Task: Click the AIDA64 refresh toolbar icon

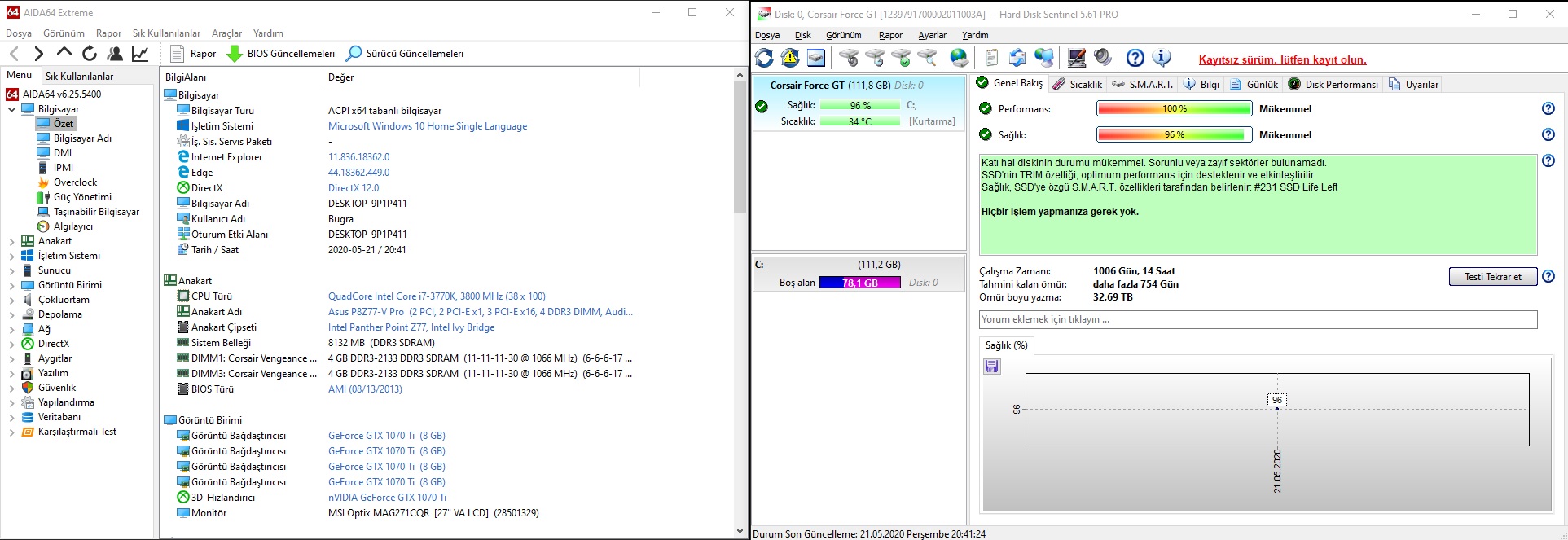Action: point(90,54)
